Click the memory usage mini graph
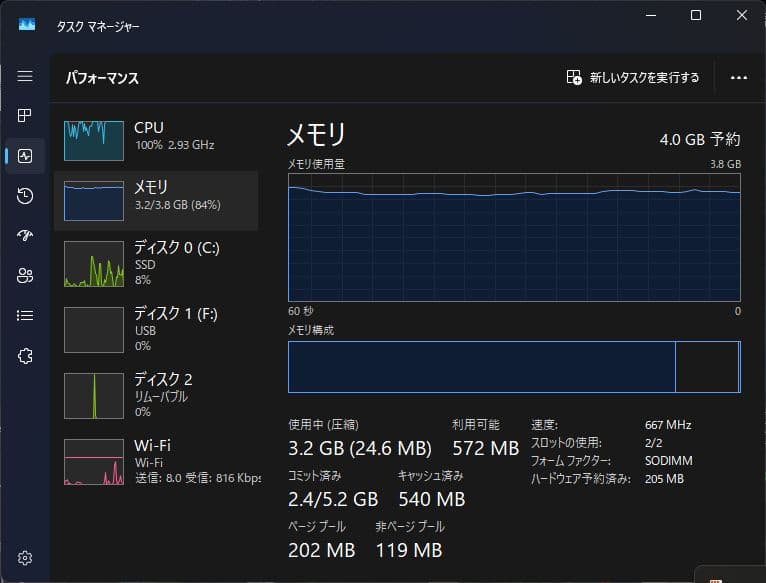766x583 pixels. coord(94,201)
